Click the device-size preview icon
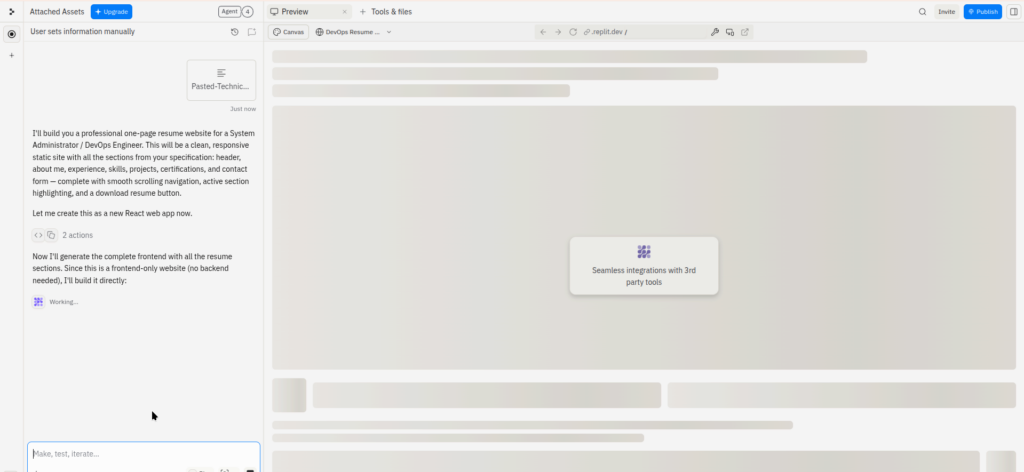1024x472 pixels. [x=730, y=32]
